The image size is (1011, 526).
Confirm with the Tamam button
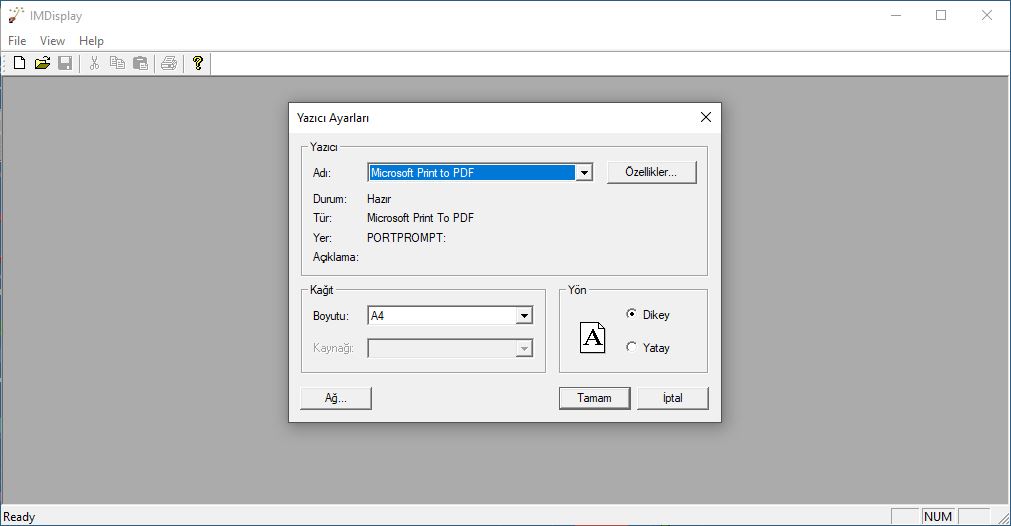pos(594,398)
